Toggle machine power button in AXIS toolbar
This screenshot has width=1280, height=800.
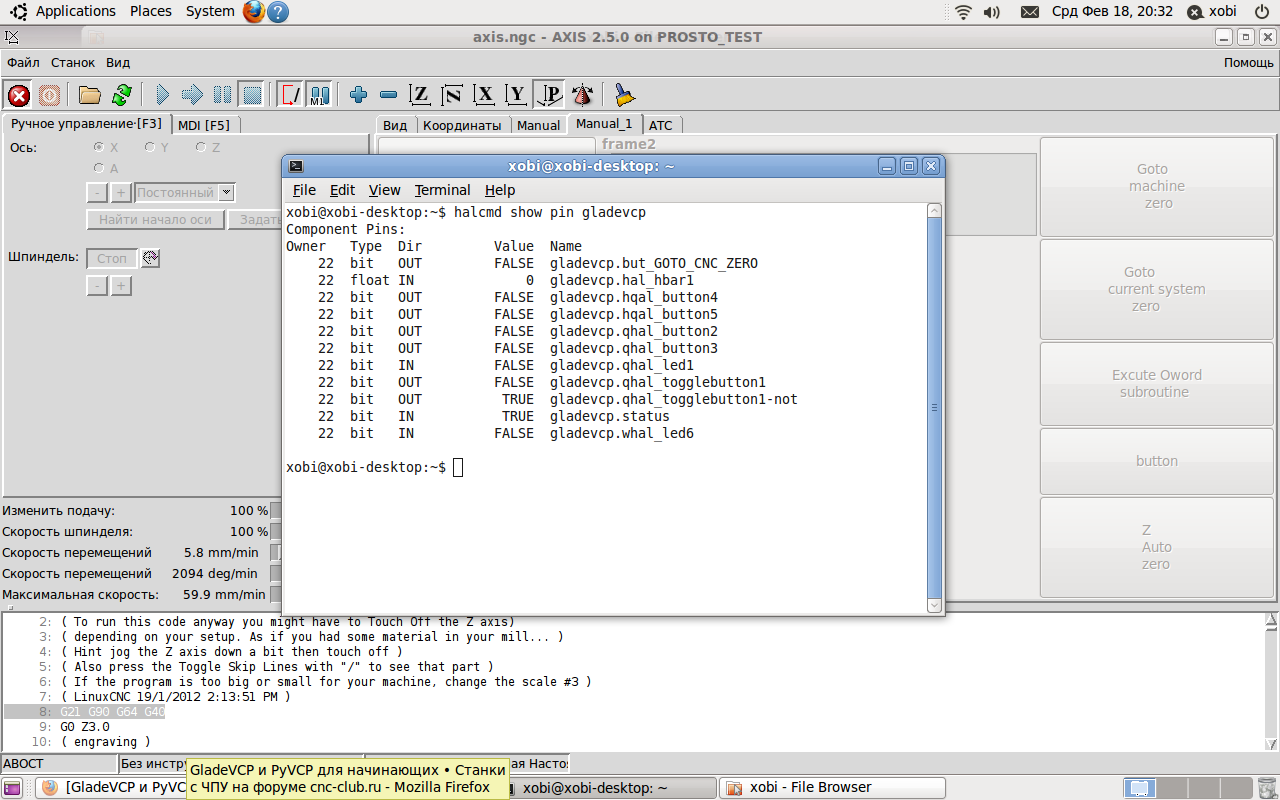click(49, 95)
